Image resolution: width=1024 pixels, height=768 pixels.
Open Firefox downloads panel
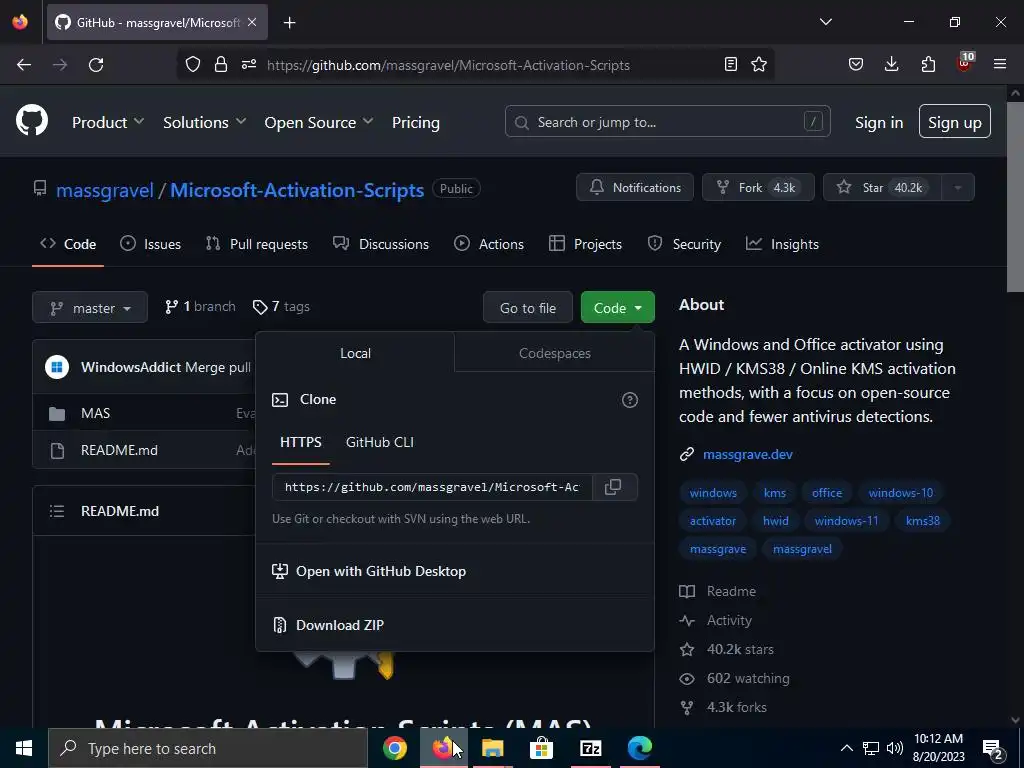pyautogui.click(x=891, y=65)
